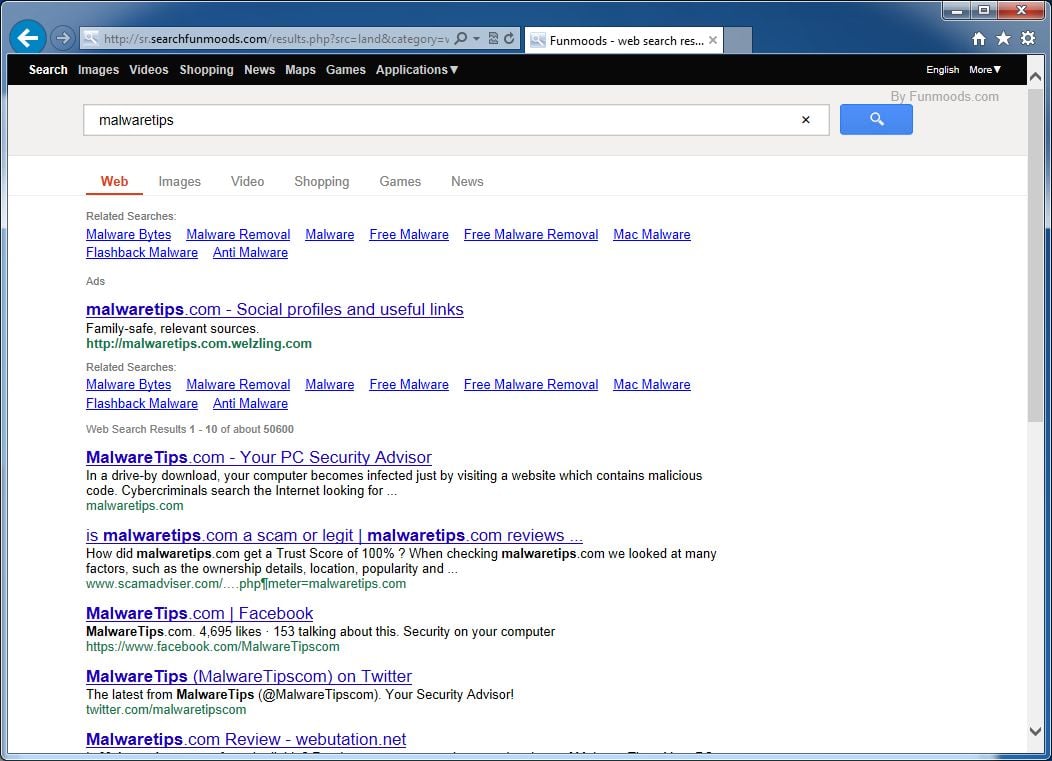Clear the search box with the X icon
The image size is (1052, 761).
point(806,119)
